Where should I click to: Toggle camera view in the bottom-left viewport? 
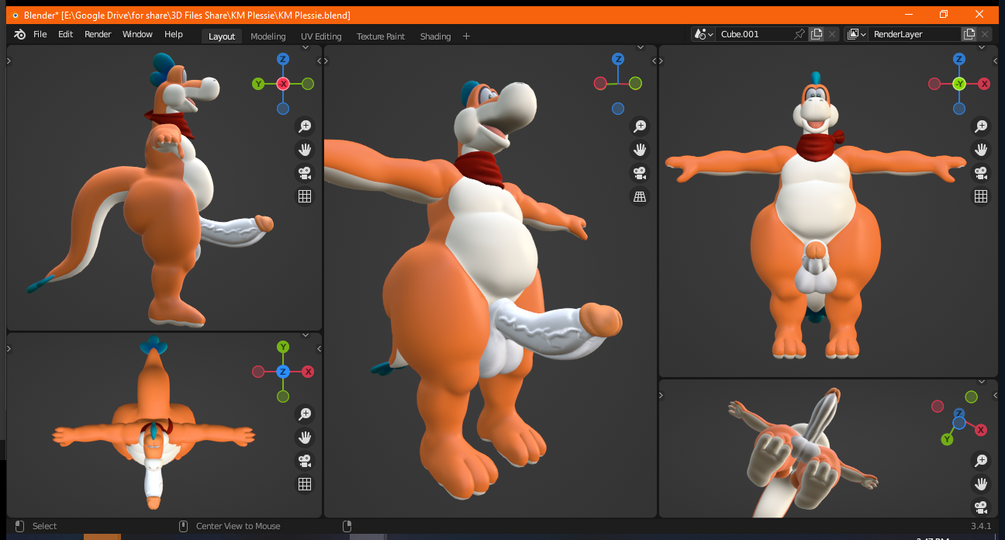(304, 461)
